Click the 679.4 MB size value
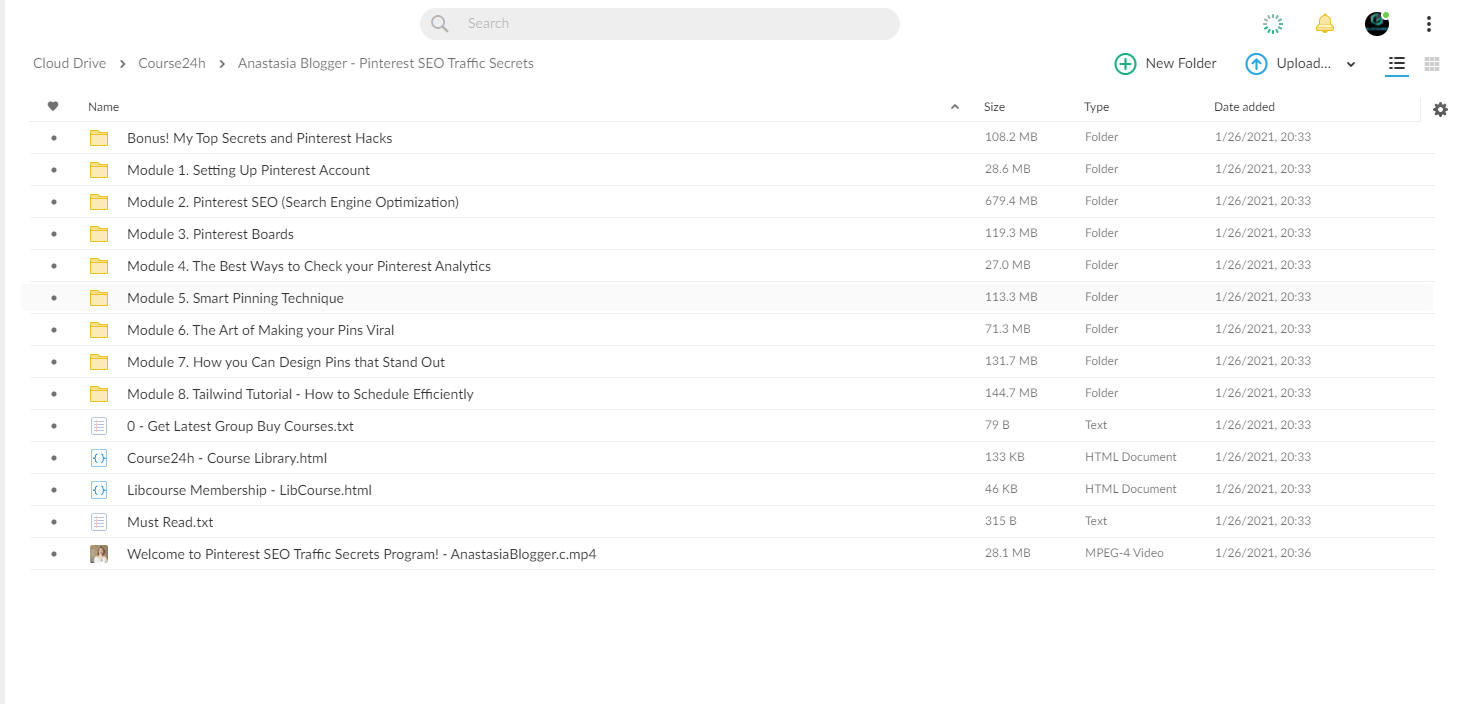 click(1011, 201)
